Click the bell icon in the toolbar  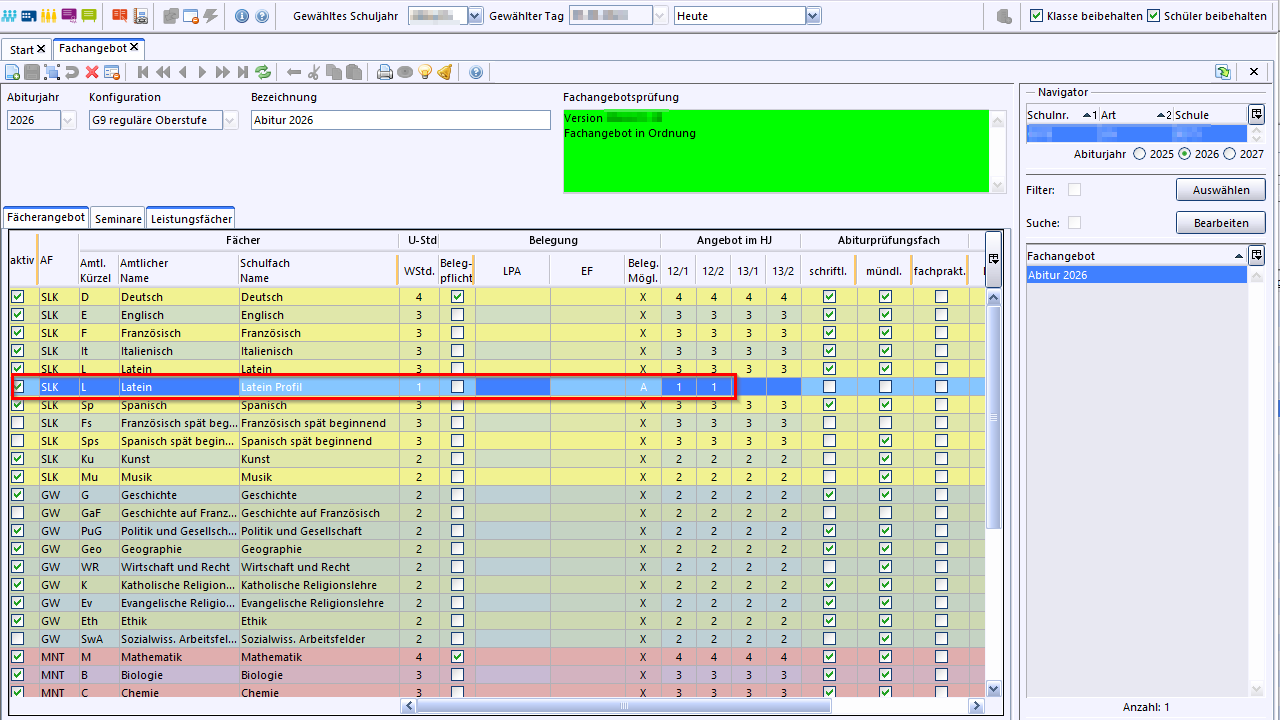point(445,72)
